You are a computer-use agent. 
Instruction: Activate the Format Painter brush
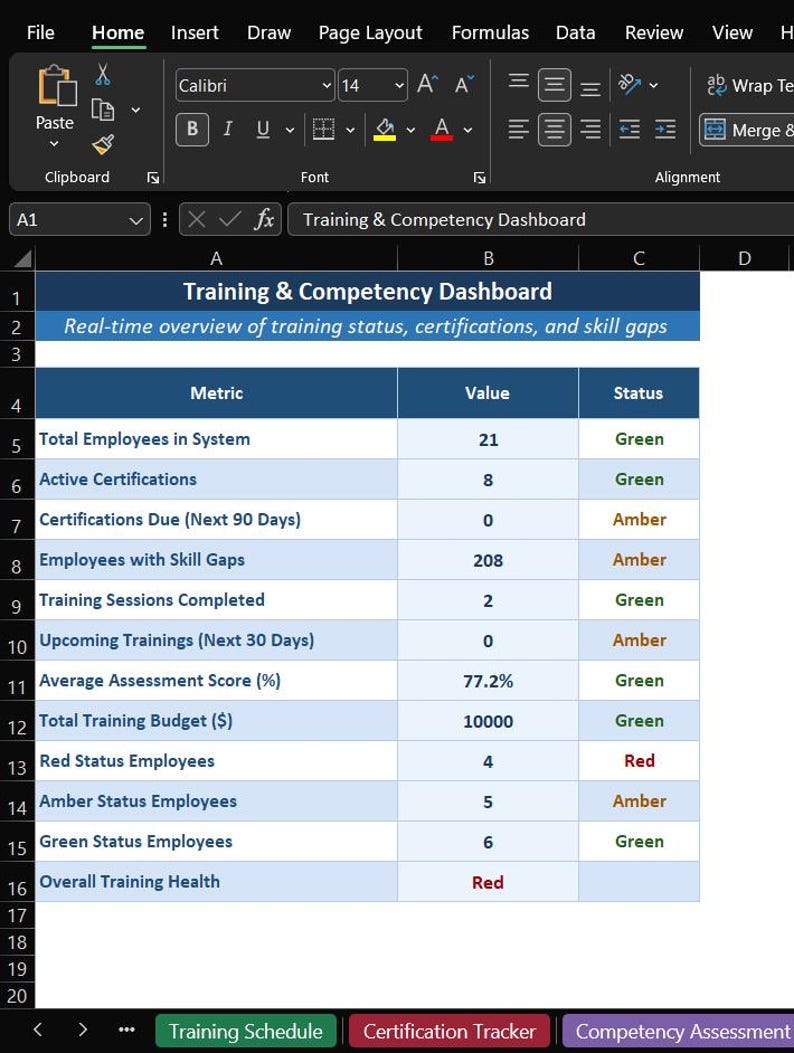coord(103,144)
